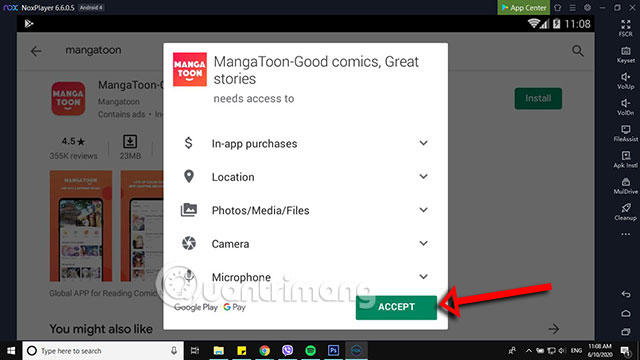Expand Photos/Media/Files permission details

coord(423,210)
